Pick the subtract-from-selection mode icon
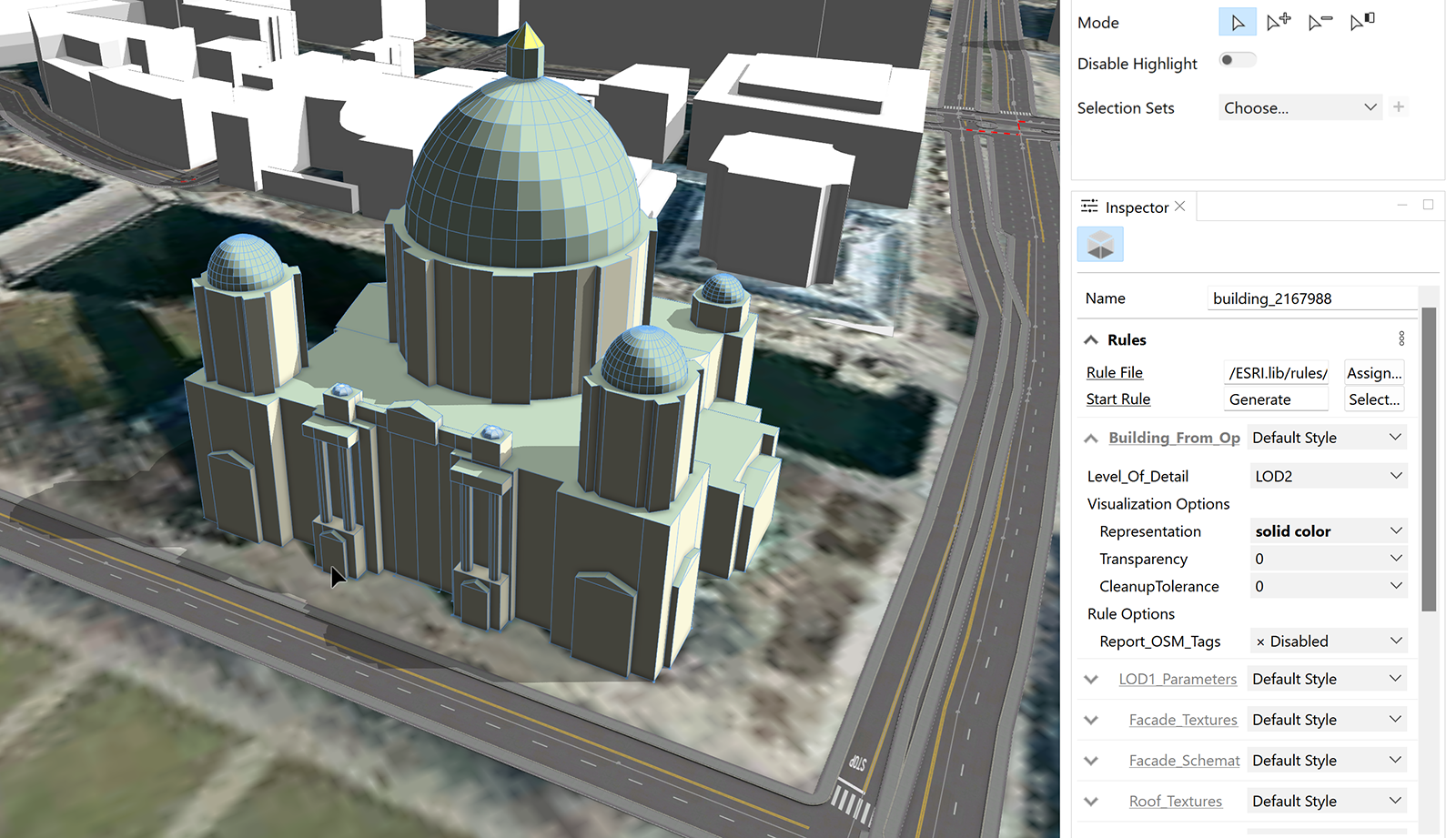 coord(1319,22)
